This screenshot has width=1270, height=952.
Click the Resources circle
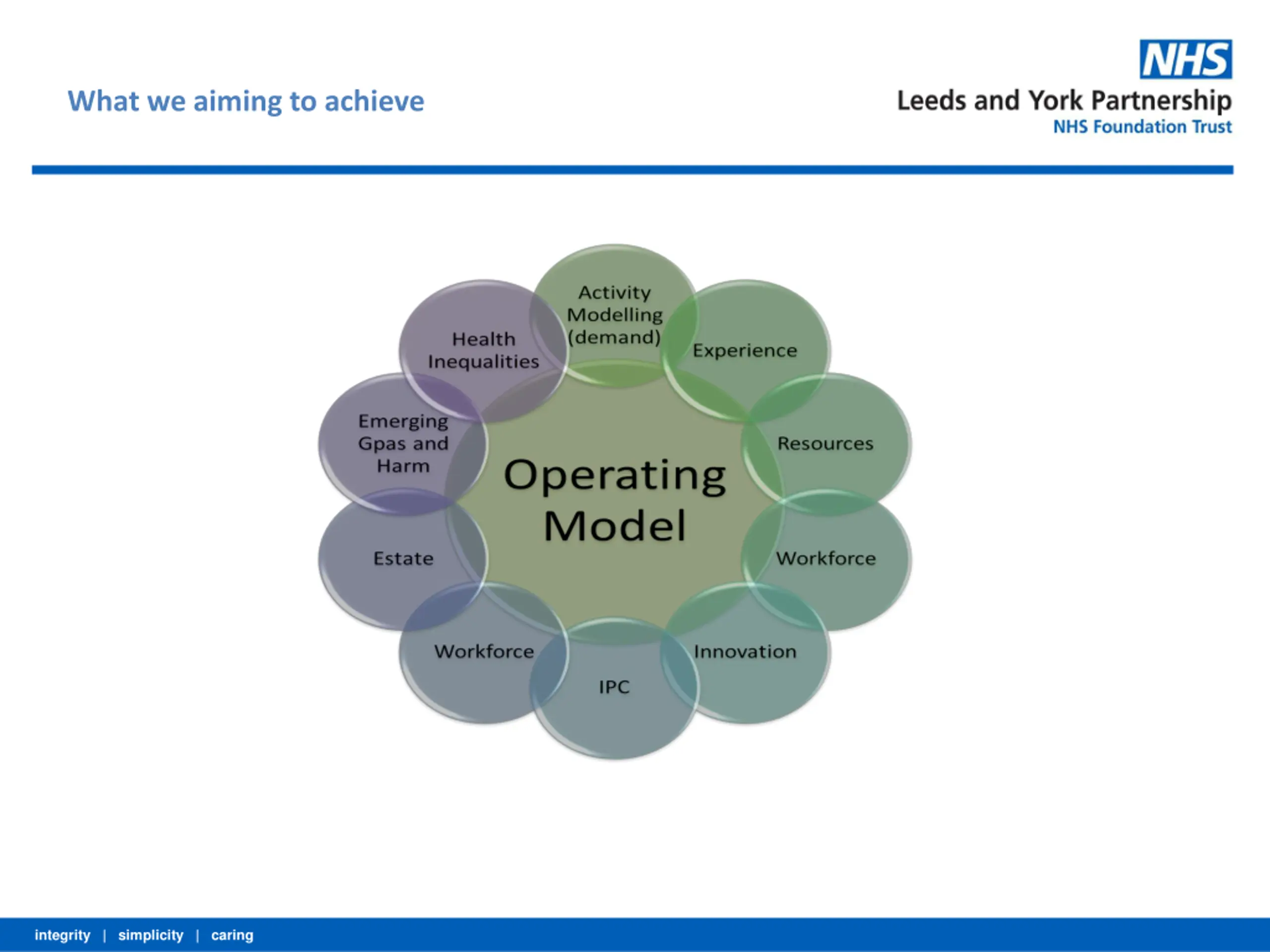826,444
